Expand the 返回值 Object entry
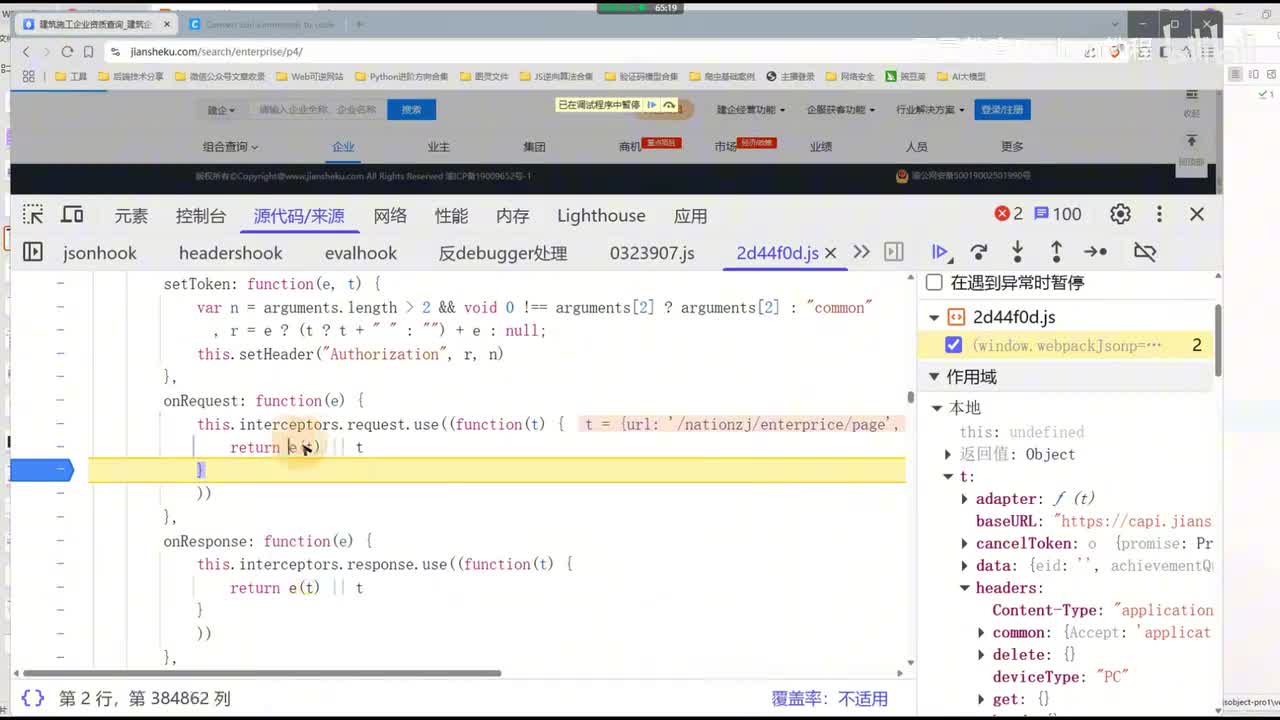 click(948, 454)
